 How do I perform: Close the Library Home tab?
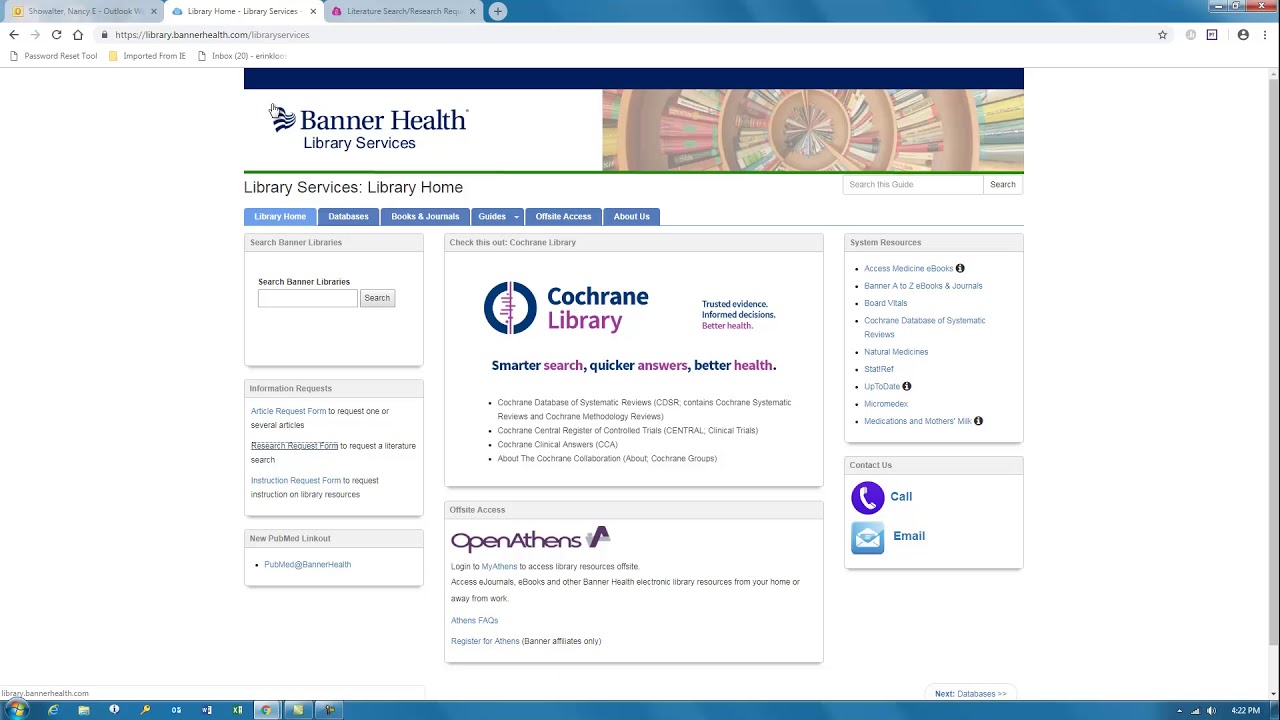pos(313,11)
